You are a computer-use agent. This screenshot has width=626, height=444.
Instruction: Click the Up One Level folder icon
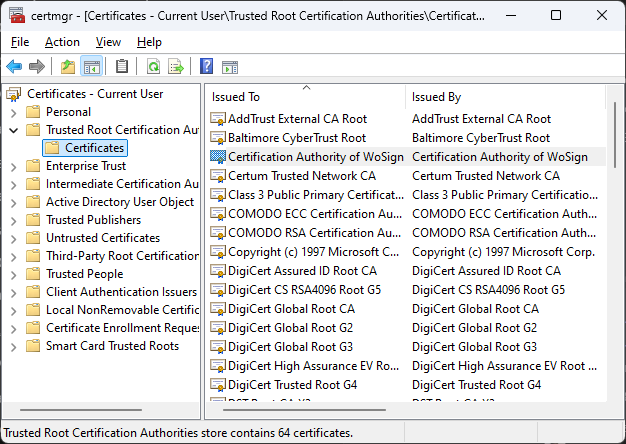tap(68, 67)
